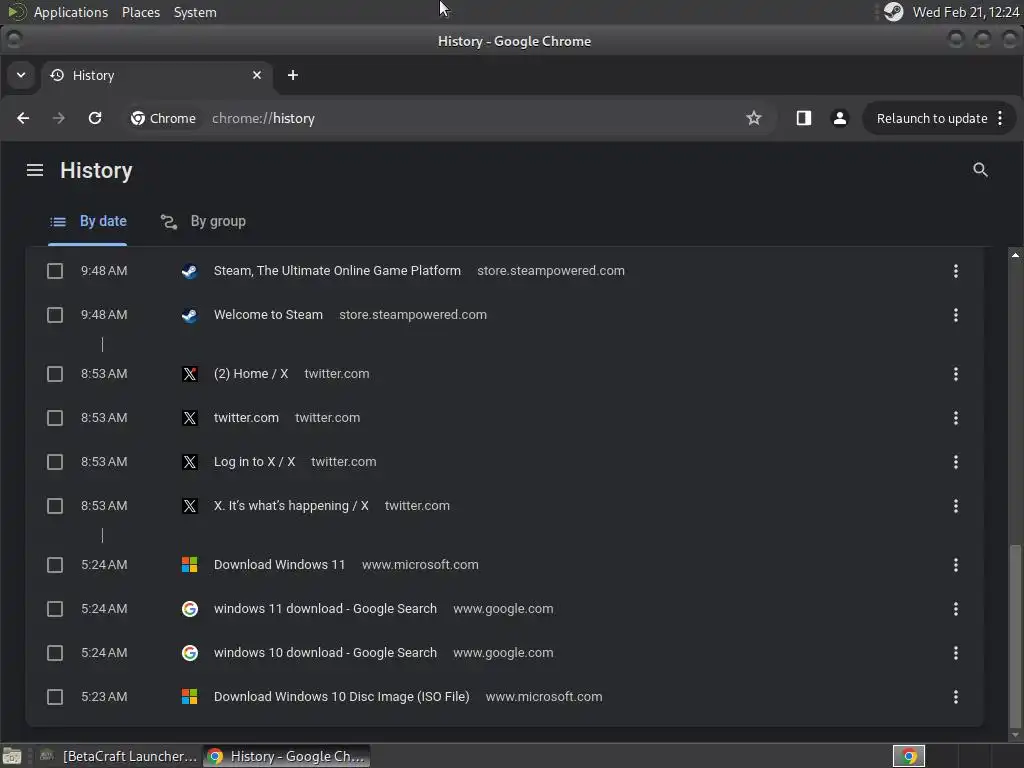Go back using the browser back arrow
Viewport: 1024px width, 768px height.
click(x=23, y=118)
